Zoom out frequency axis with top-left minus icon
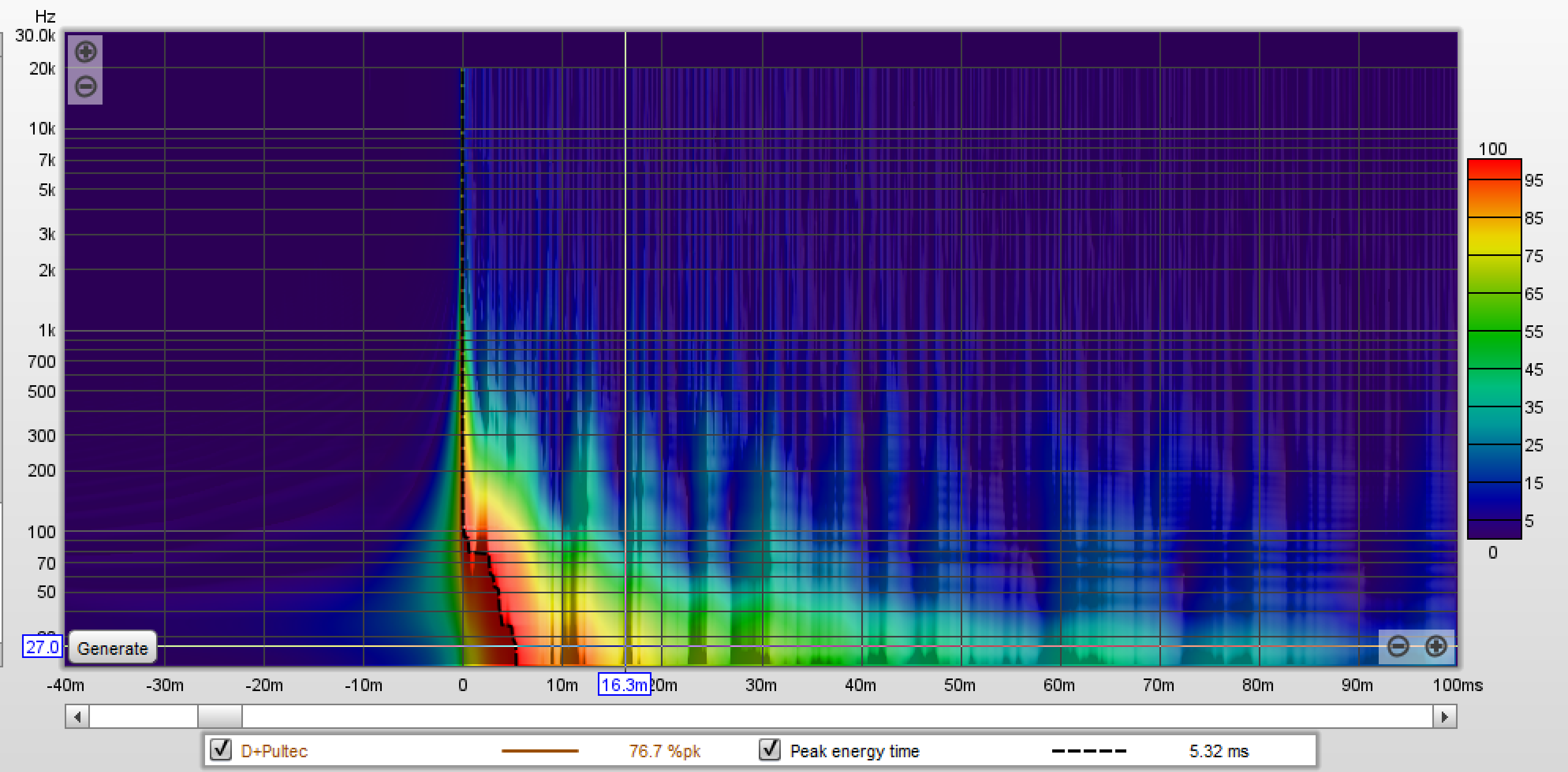1568x772 pixels. pos(85,86)
